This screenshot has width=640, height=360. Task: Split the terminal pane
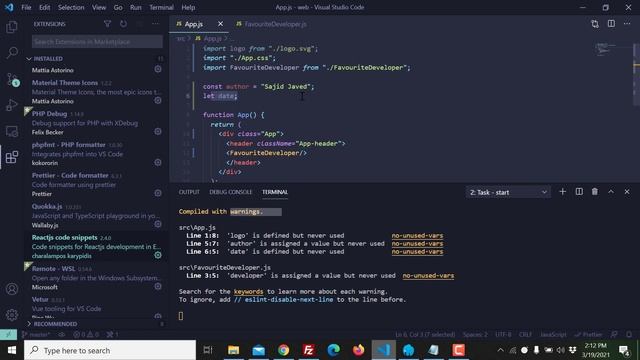(579, 192)
